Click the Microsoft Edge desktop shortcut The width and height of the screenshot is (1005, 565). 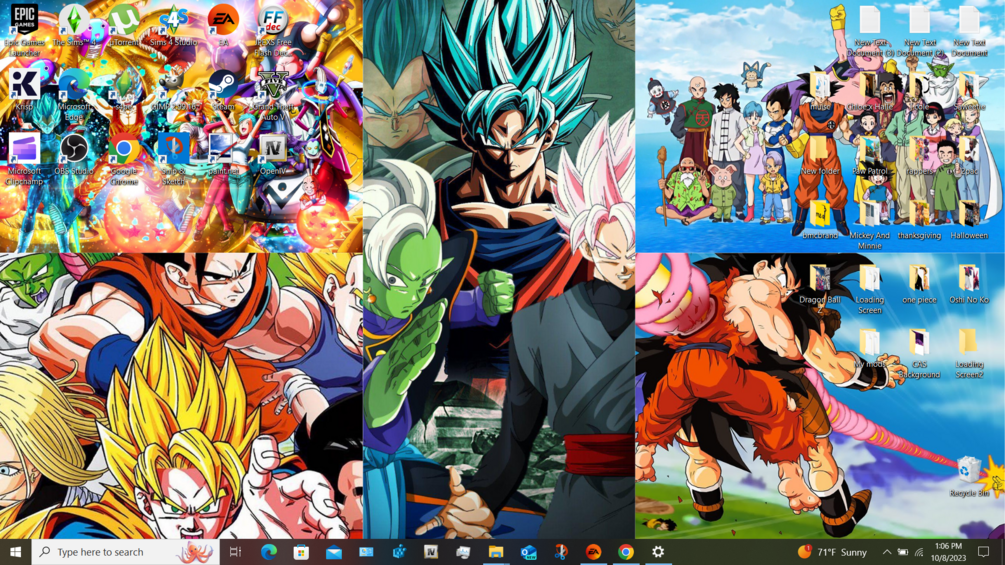pos(74,95)
